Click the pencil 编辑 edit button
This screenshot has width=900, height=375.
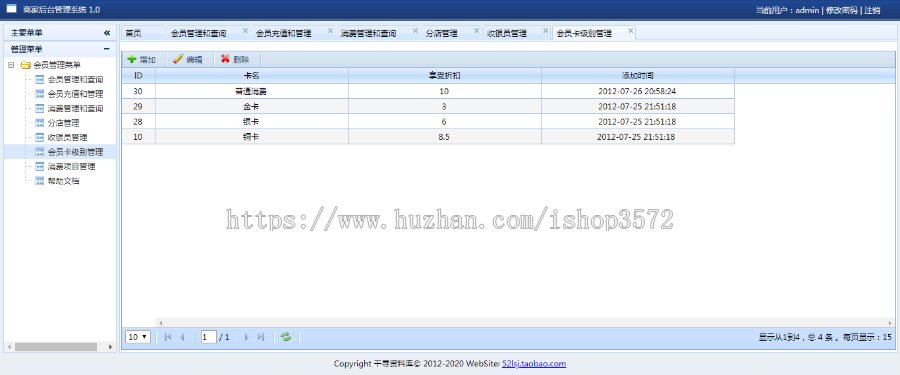pyautogui.click(x=188, y=59)
